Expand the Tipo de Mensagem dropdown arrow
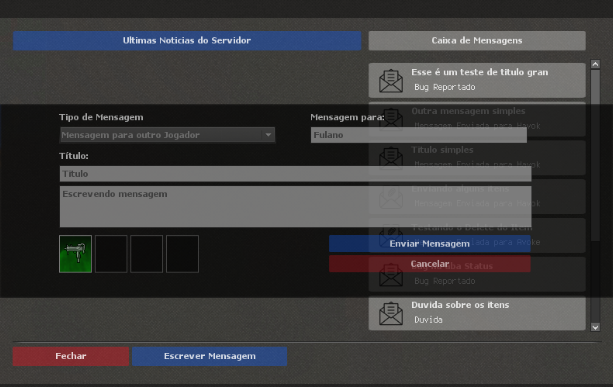Image resolution: width=613 pixels, height=387 pixels. click(268, 135)
